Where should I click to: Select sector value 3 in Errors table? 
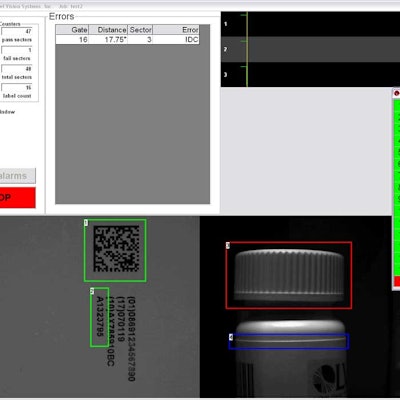140,39
